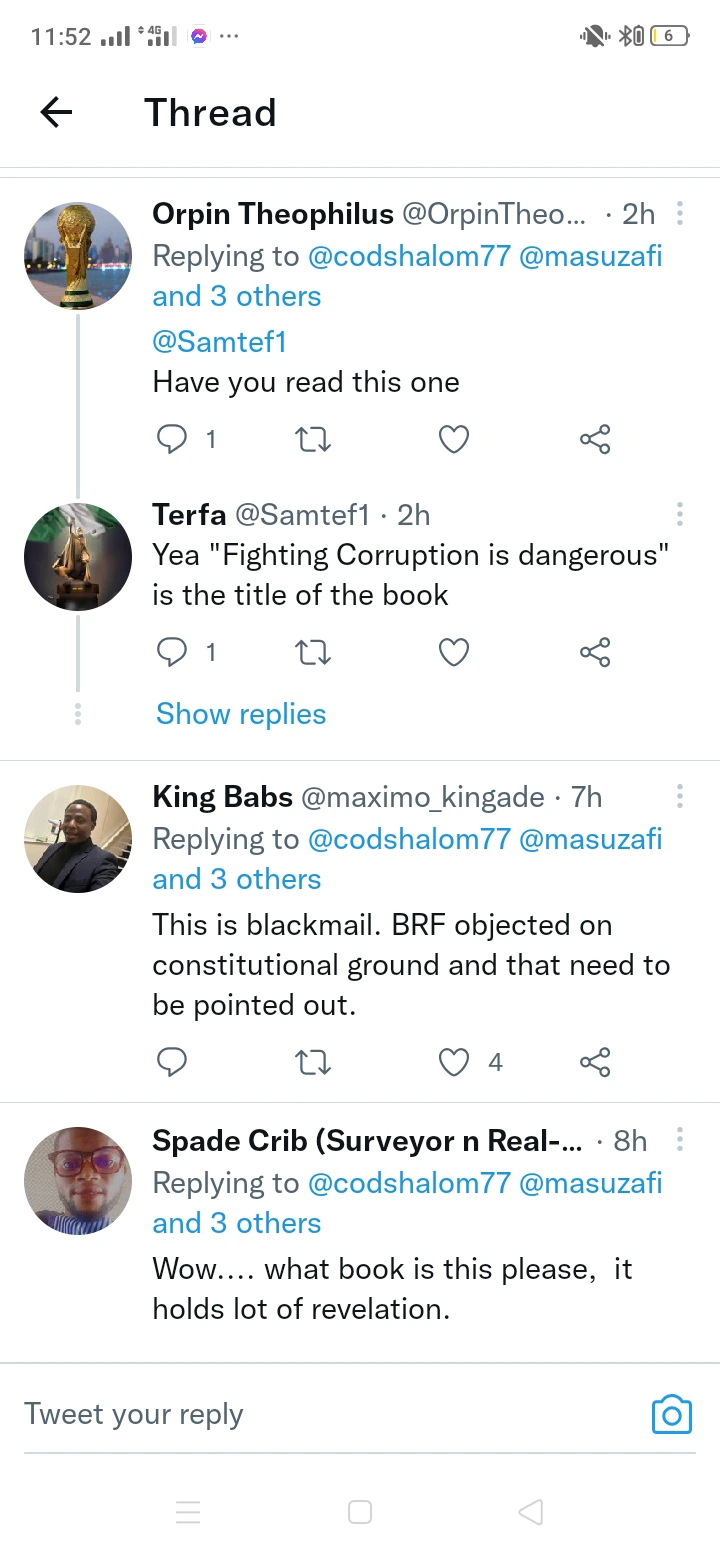Image resolution: width=720 pixels, height=1560 pixels.
Task: Open the @Samtef1 mention link
Action: point(220,342)
